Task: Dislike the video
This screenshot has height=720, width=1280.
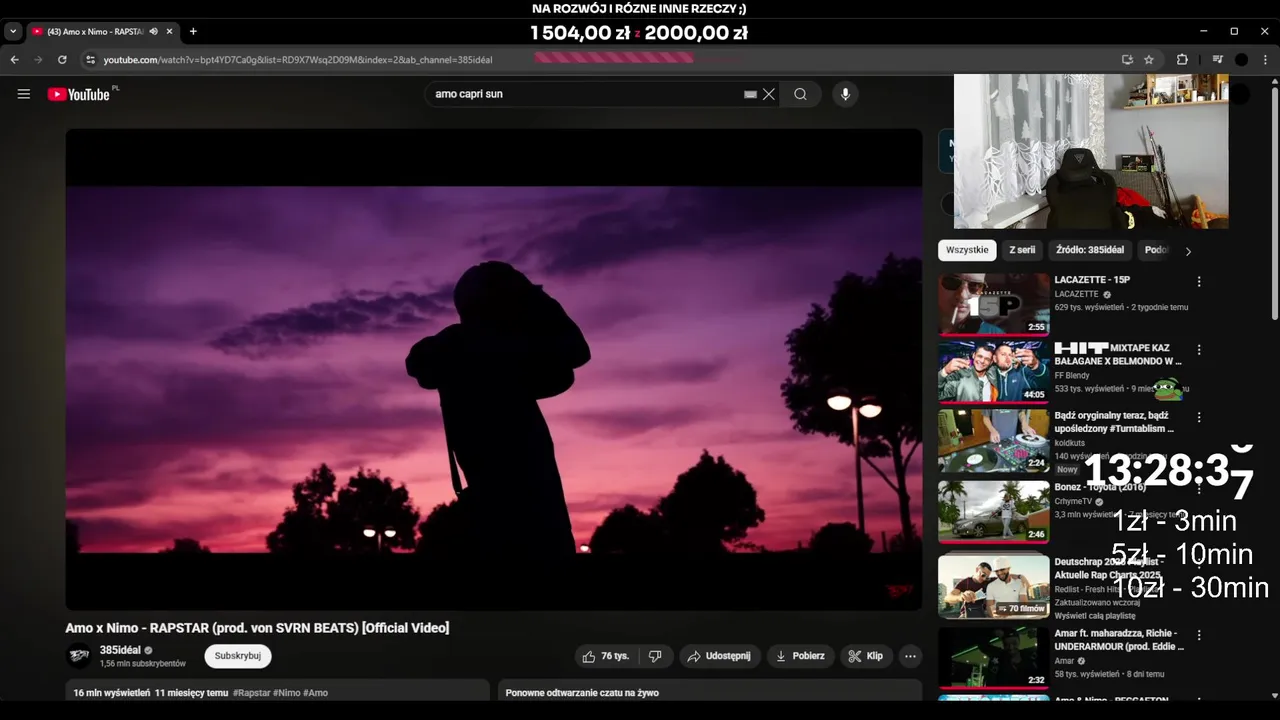Action: click(x=655, y=656)
